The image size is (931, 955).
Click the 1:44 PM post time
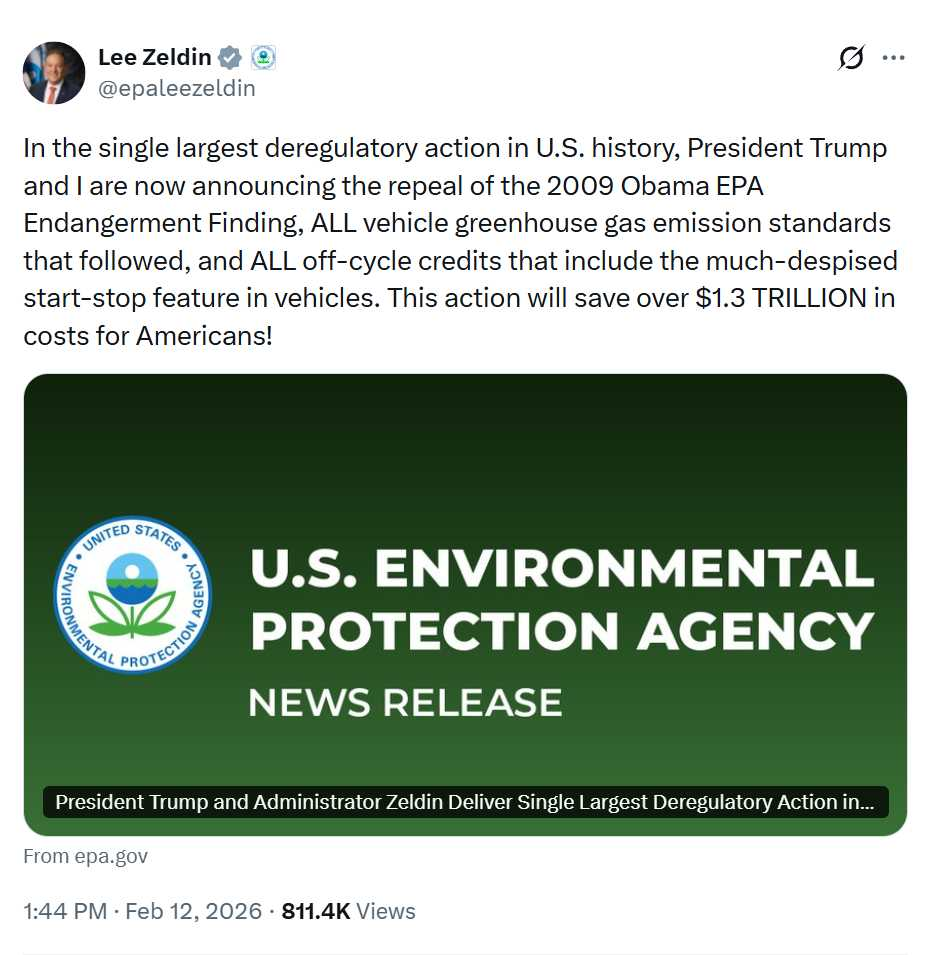pyautogui.click(x=62, y=911)
